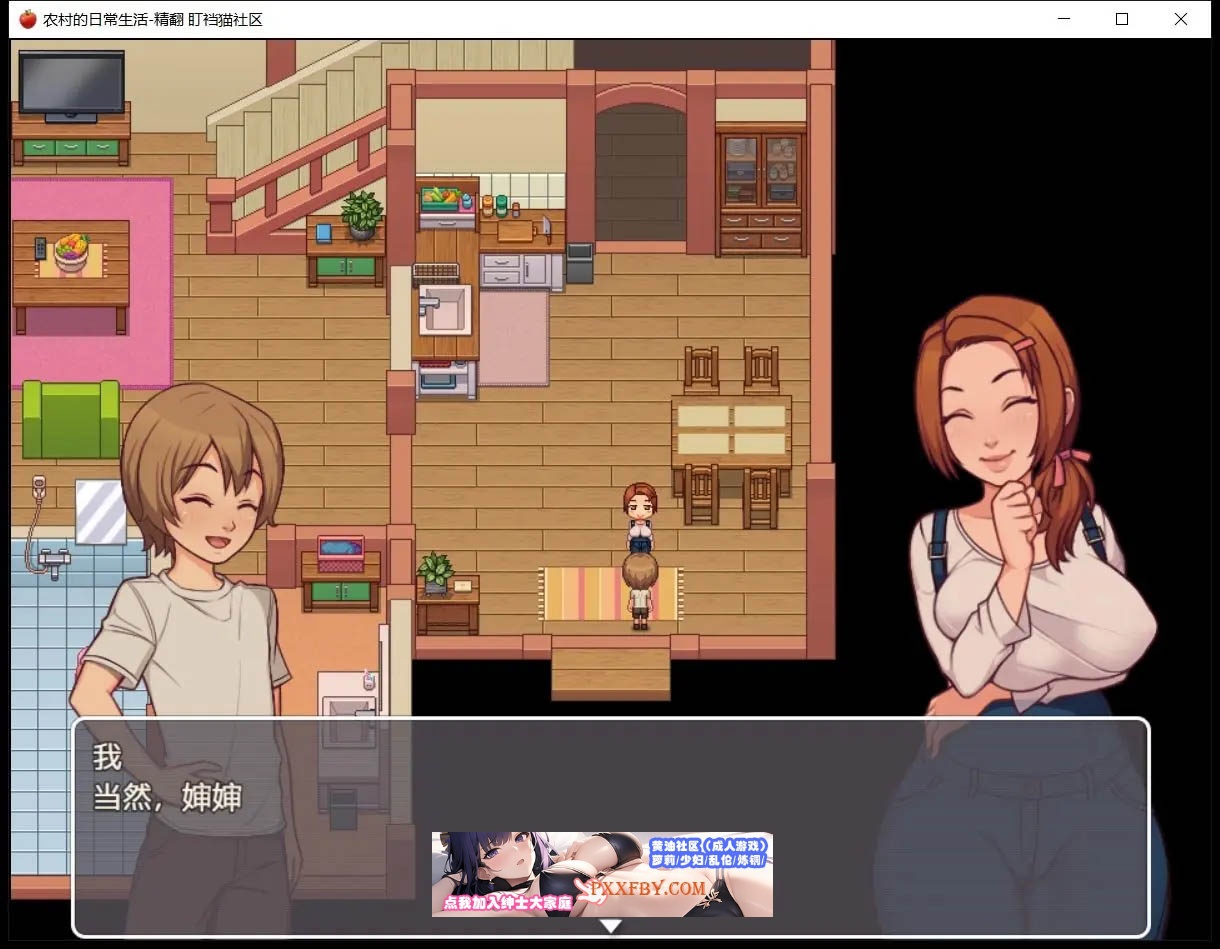Maximize the game window
Viewport: 1220px width, 949px height.
(1122, 19)
